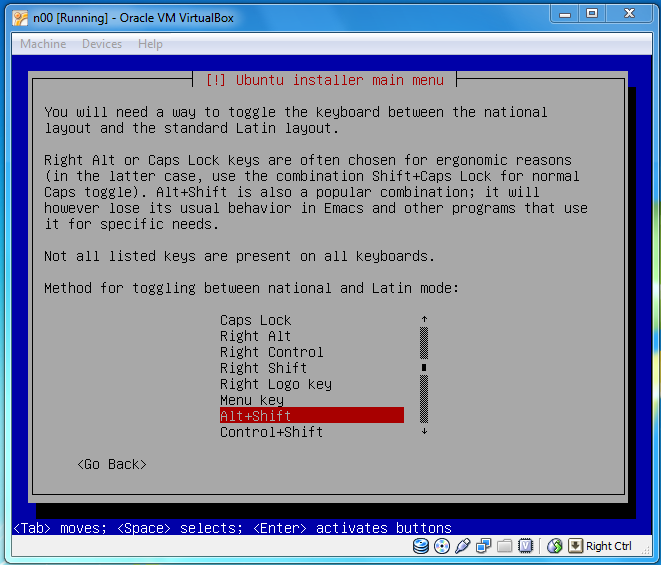
Task: Click the shared folders status icon
Action: (504, 546)
